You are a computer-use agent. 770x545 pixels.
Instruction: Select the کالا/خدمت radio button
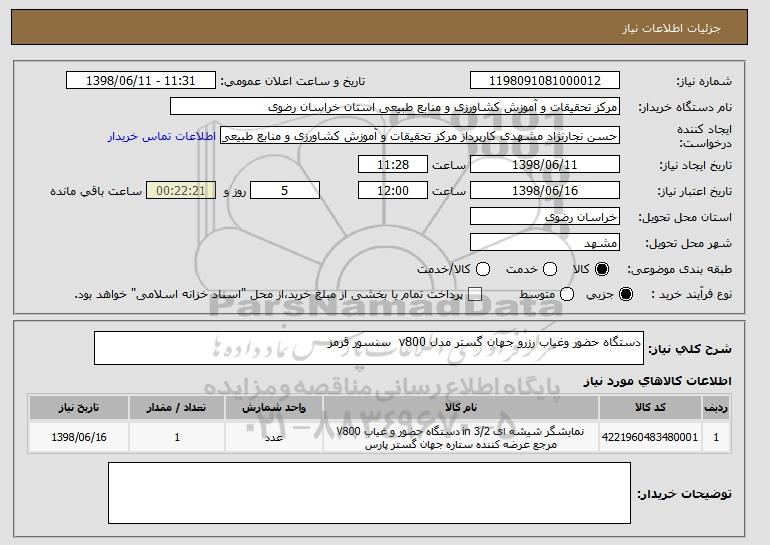tap(483, 269)
